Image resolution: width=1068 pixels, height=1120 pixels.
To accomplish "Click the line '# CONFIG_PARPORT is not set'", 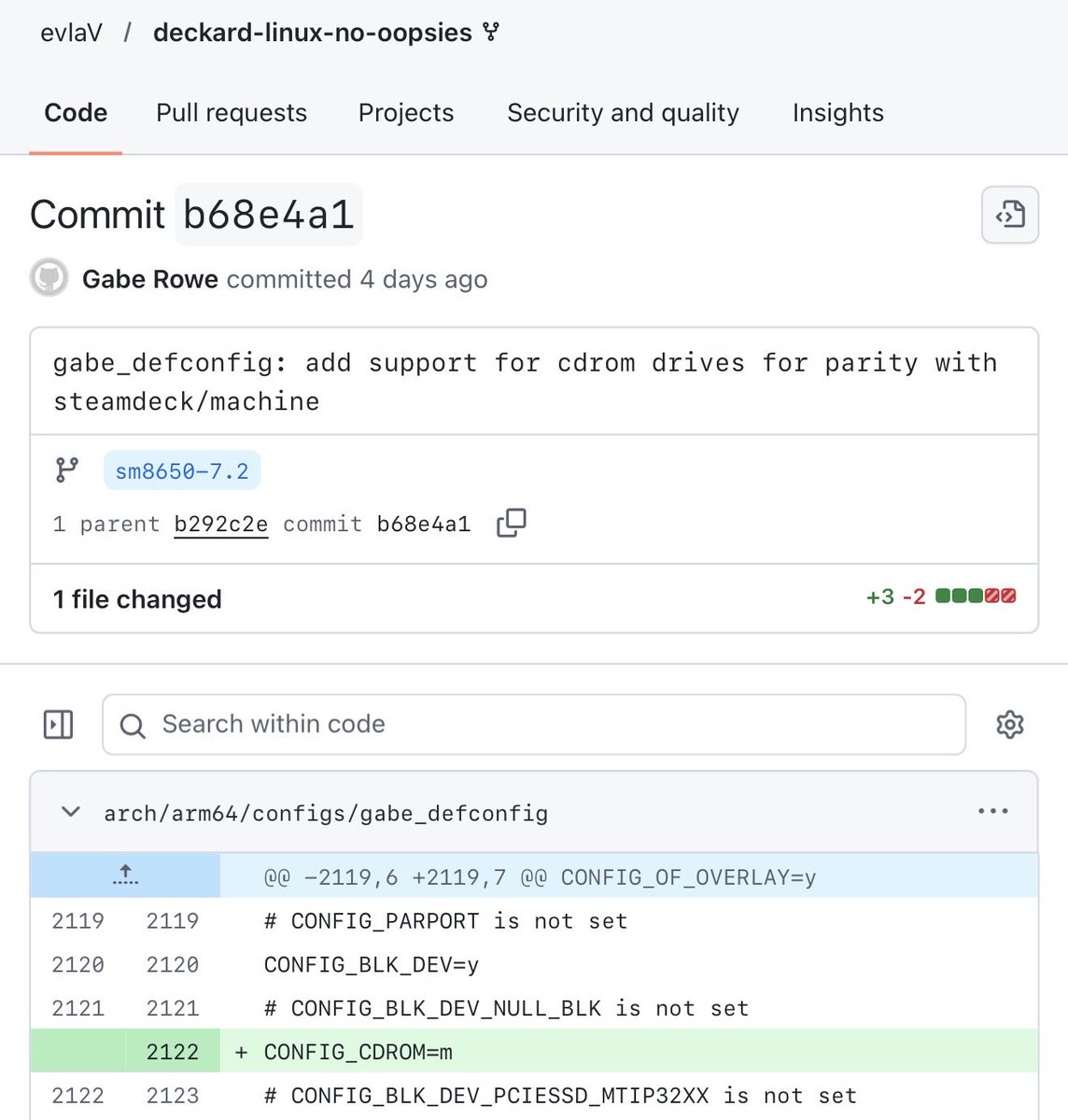I will [x=446, y=921].
